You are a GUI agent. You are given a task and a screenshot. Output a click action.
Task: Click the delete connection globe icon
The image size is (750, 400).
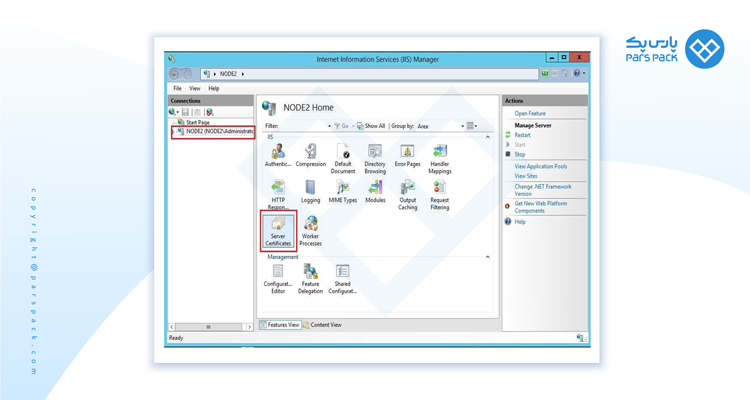[x=210, y=112]
